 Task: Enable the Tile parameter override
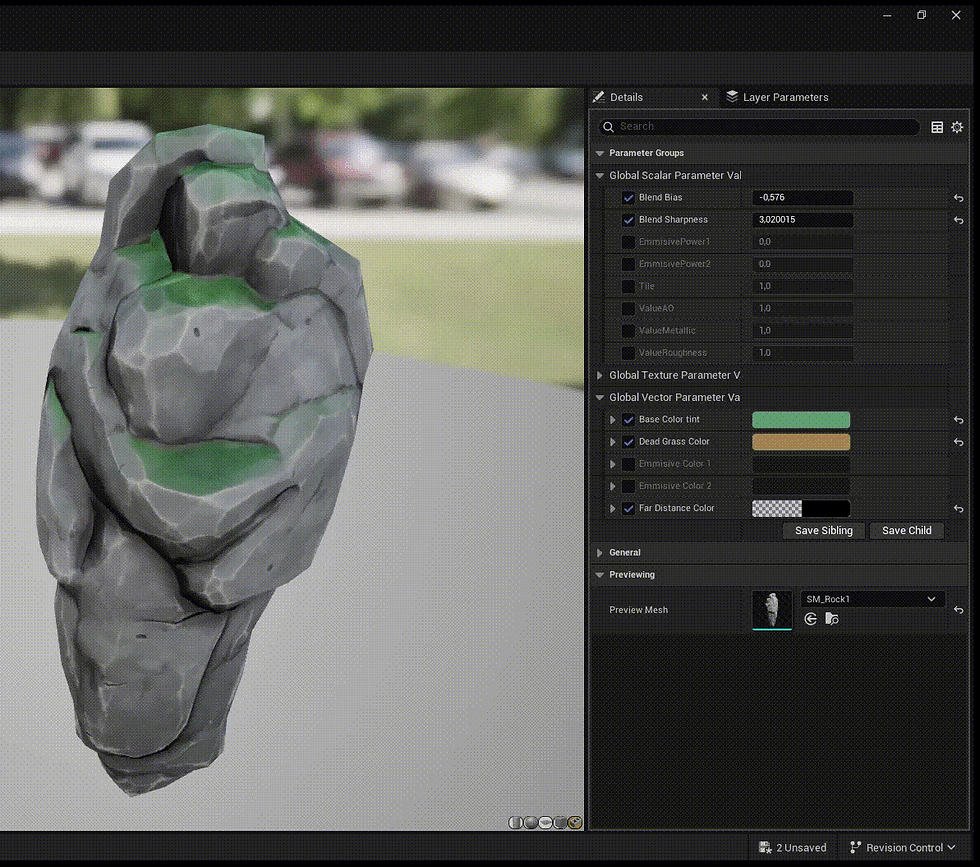point(628,287)
